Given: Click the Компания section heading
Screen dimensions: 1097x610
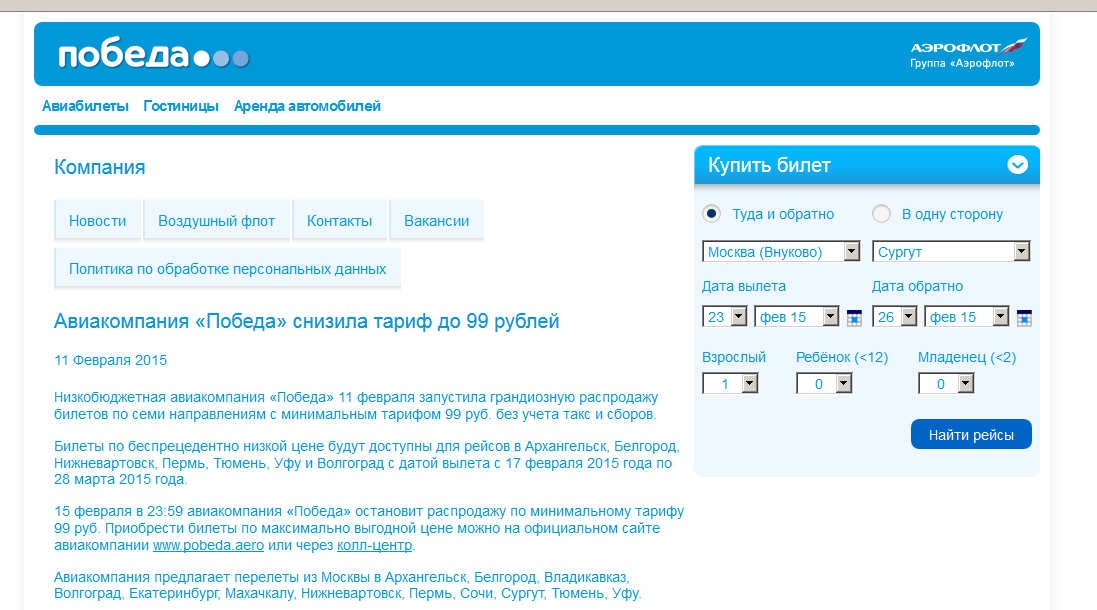Looking at the screenshot, I should [x=99, y=167].
